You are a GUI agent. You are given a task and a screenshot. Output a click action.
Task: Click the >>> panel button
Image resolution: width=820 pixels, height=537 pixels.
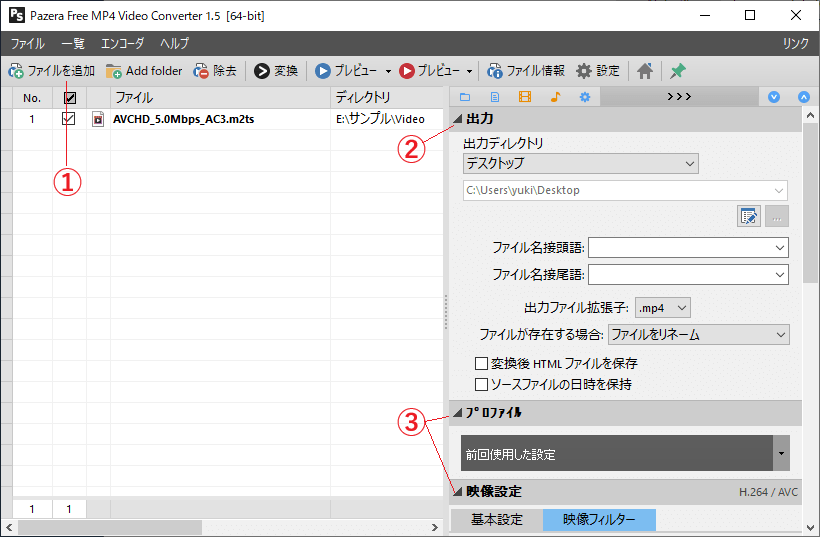click(679, 97)
